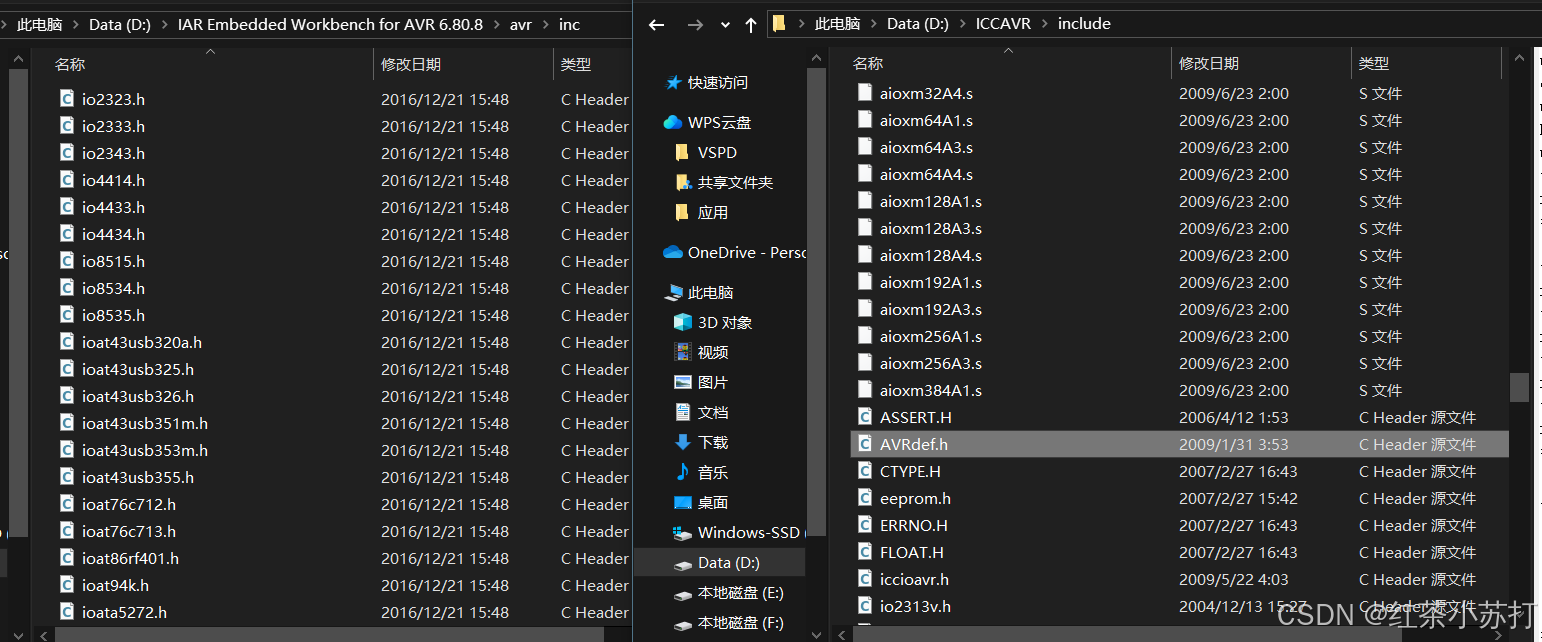The image size is (1542, 642).
Task: Select FLOAT.H in right window
Action: [912, 552]
